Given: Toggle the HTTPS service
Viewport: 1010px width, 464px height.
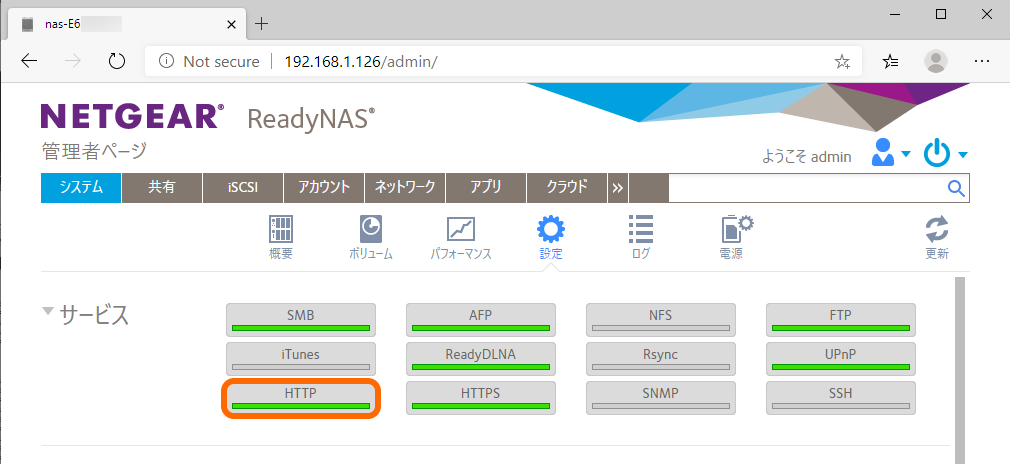Looking at the screenshot, I should 481,398.
